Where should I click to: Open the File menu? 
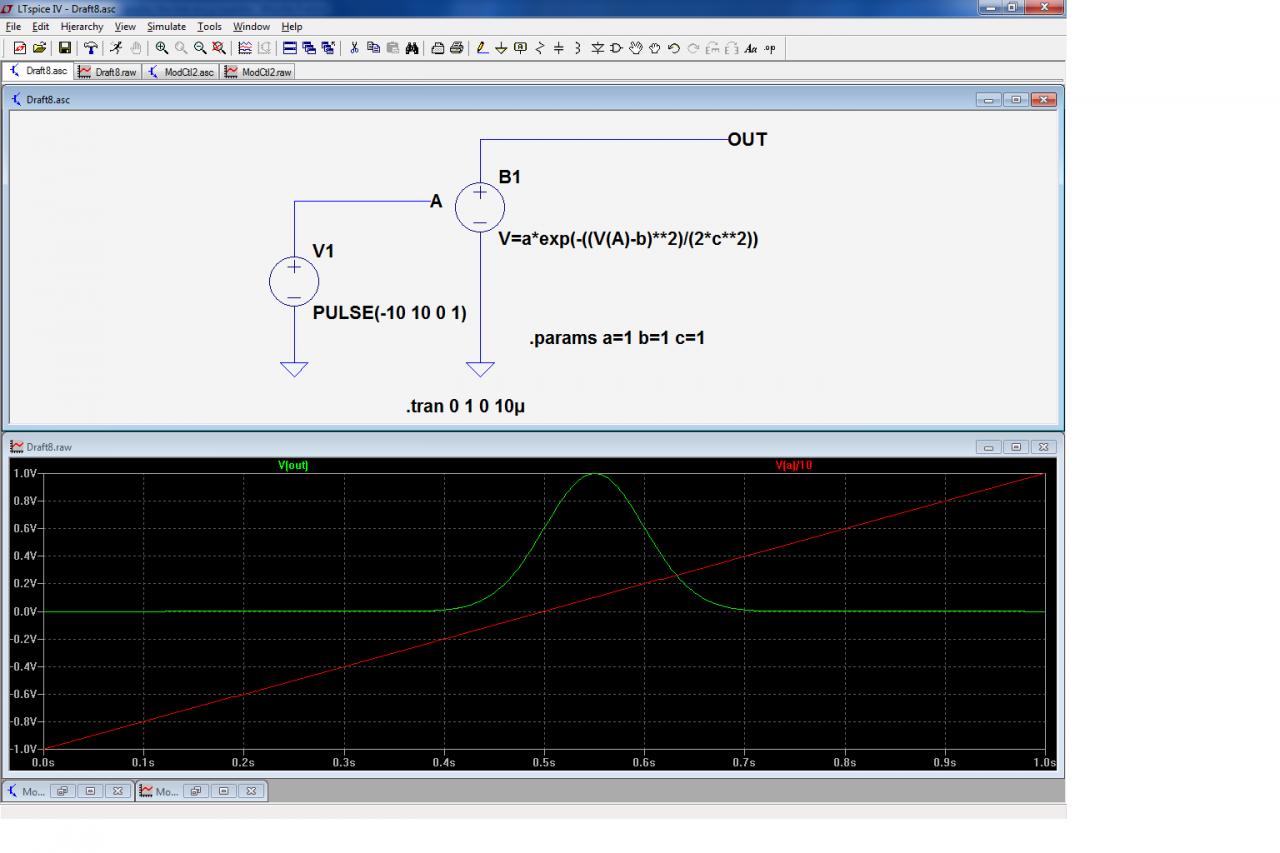click(13, 27)
